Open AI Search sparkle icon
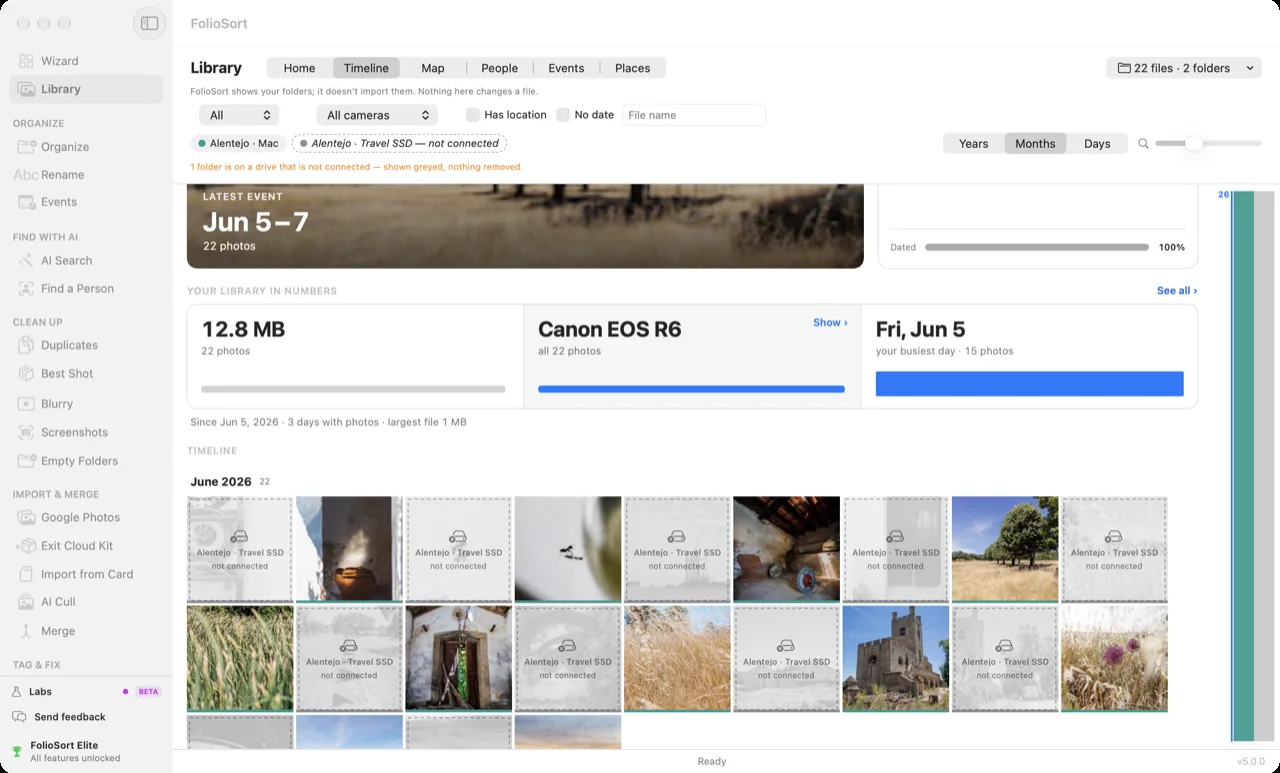The image size is (1280, 773). point(26,260)
